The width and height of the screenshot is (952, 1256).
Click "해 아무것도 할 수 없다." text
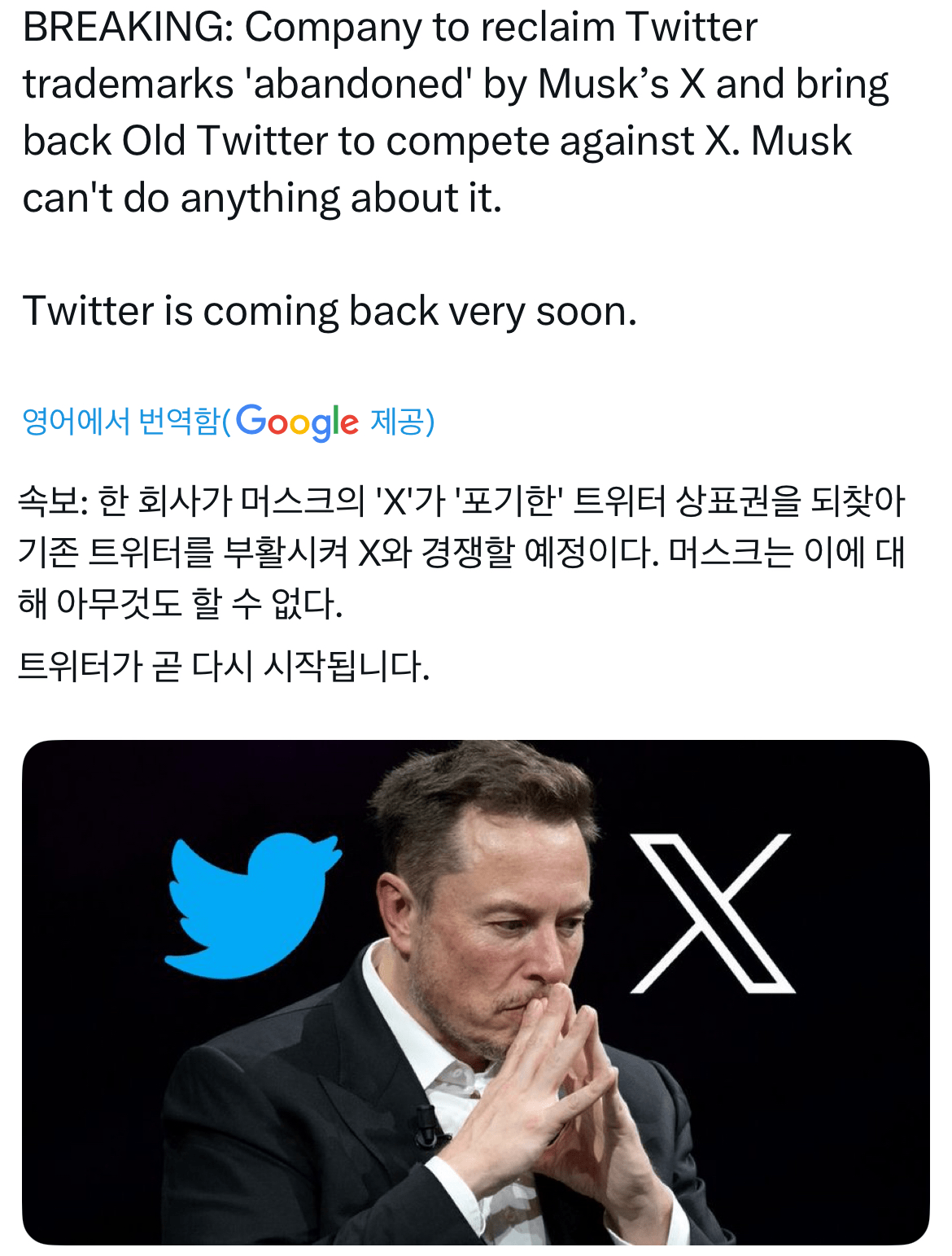(181, 605)
